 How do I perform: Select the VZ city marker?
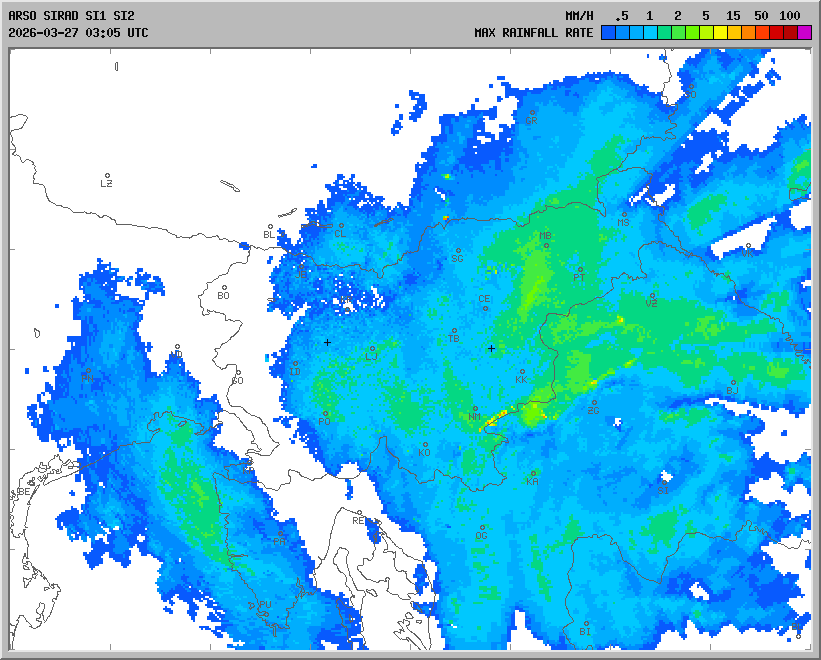coord(651,296)
